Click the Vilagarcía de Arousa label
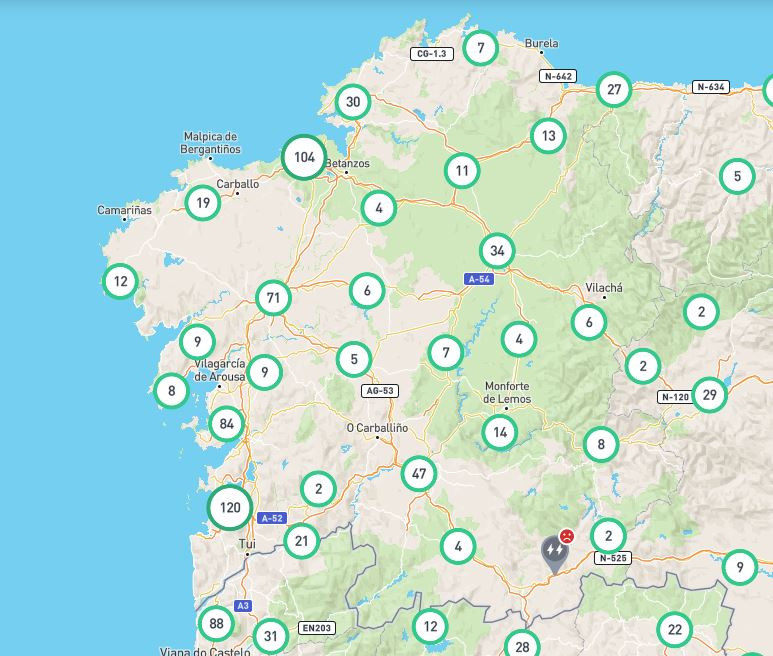The height and width of the screenshot is (656, 773). (x=220, y=370)
